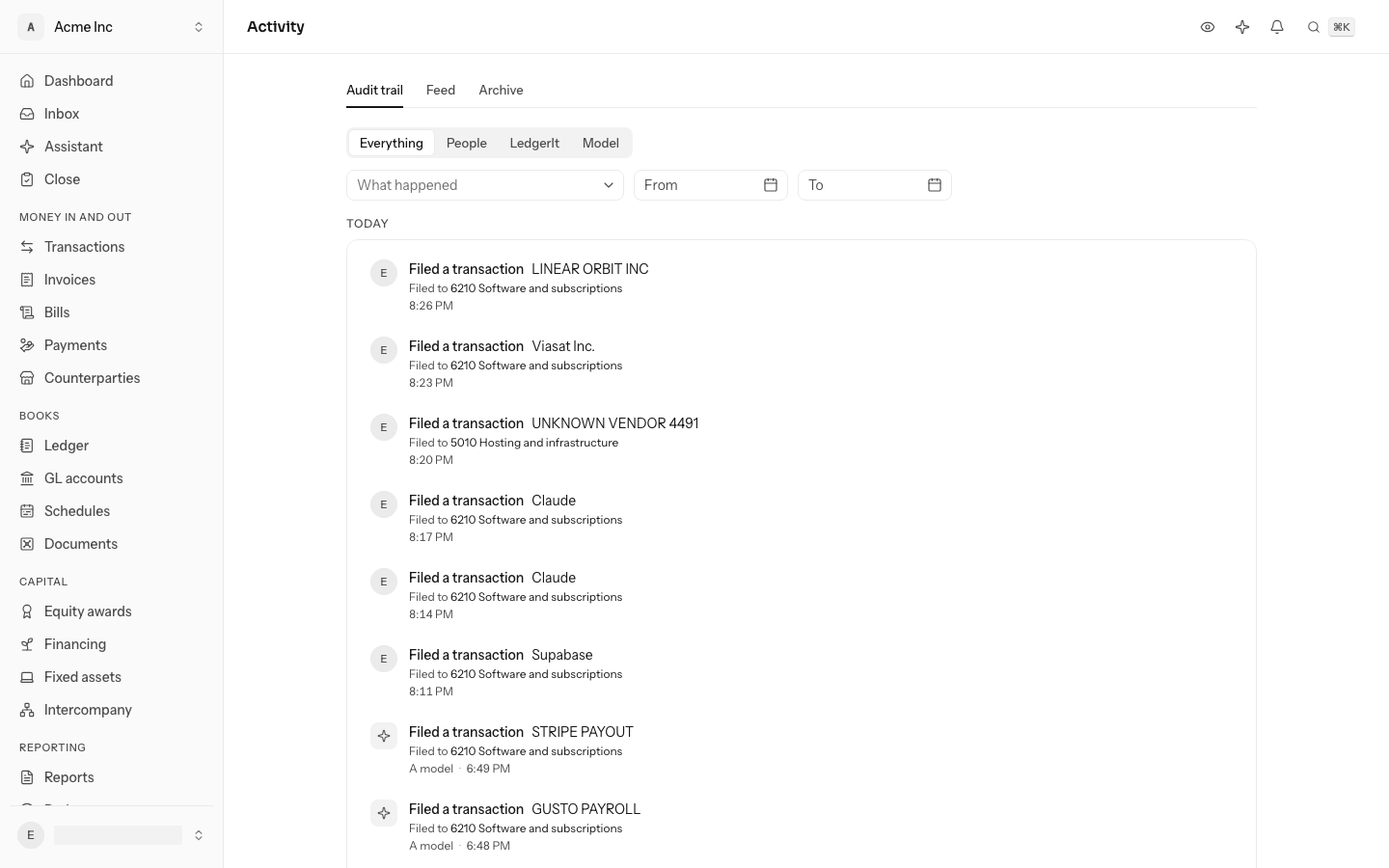Click the From date input field
Image resolution: width=1389 pixels, height=868 pixels.
[711, 185]
